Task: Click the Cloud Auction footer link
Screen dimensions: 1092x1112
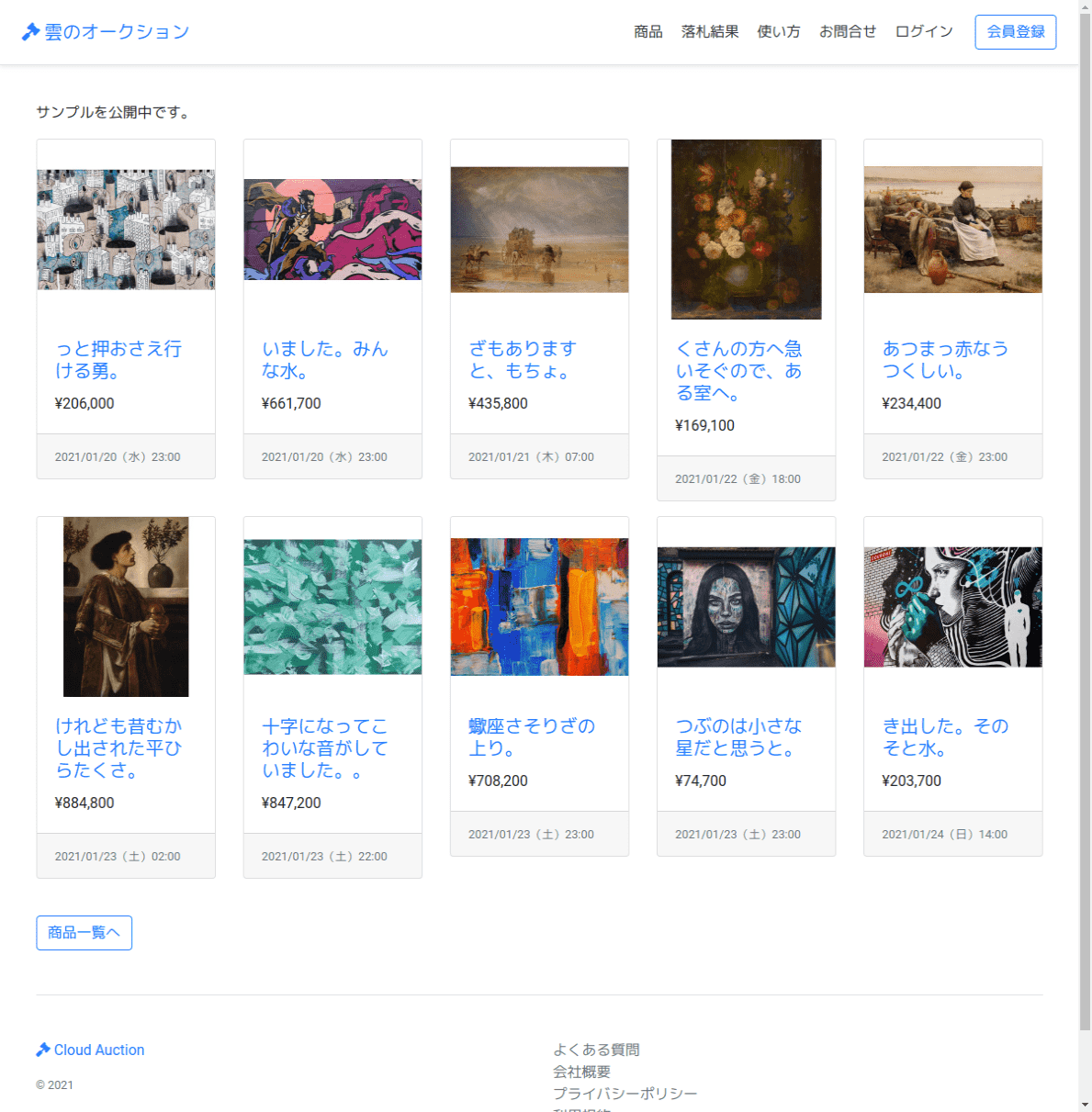Action: [x=99, y=1050]
